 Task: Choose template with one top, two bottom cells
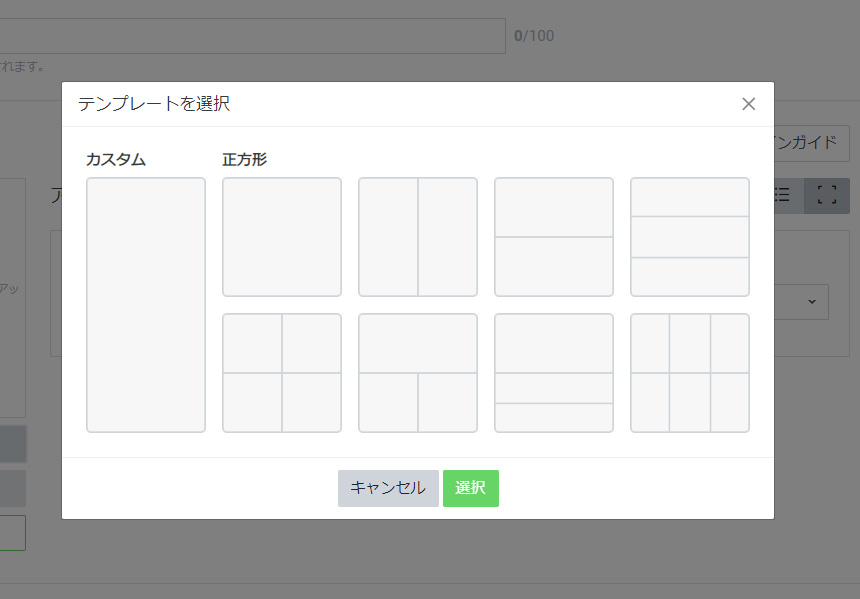pyautogui.click(x=418, y=373)
